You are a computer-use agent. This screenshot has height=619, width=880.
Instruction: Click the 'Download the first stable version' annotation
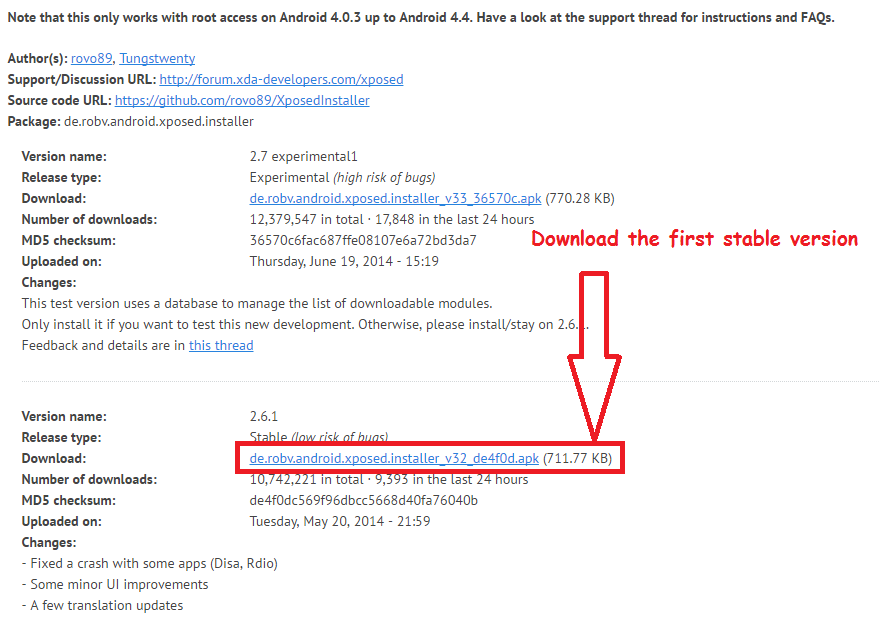coord(695,239)
